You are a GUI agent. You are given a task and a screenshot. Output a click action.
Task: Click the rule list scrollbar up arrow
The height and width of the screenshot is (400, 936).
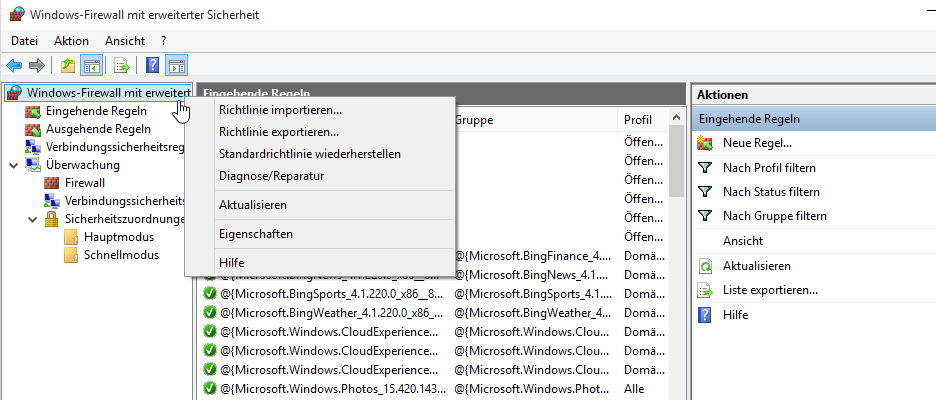point(676,118)
